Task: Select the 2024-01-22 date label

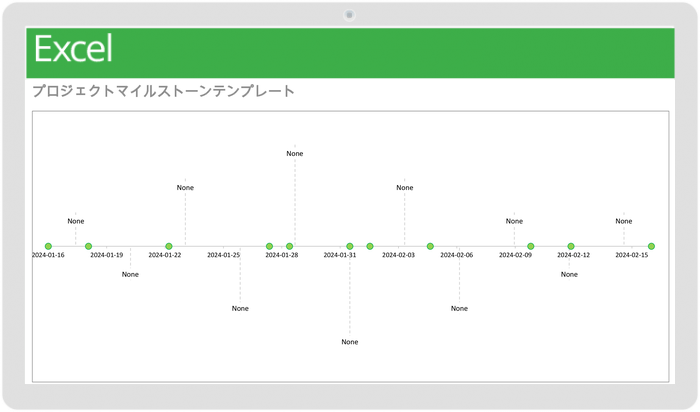Action: coord(165,255)
